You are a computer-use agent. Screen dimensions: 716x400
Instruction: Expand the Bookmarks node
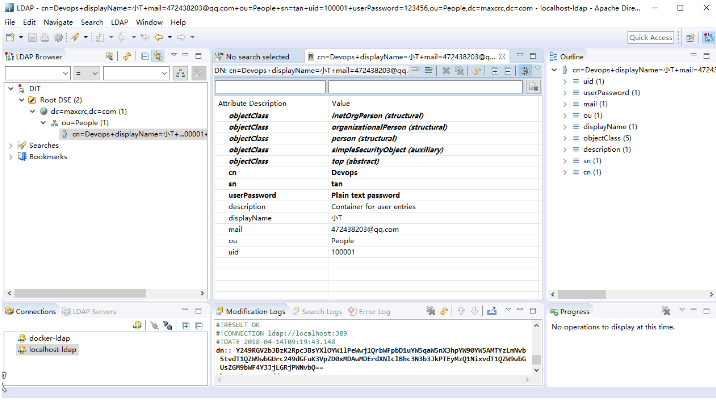tap(11, 157)
